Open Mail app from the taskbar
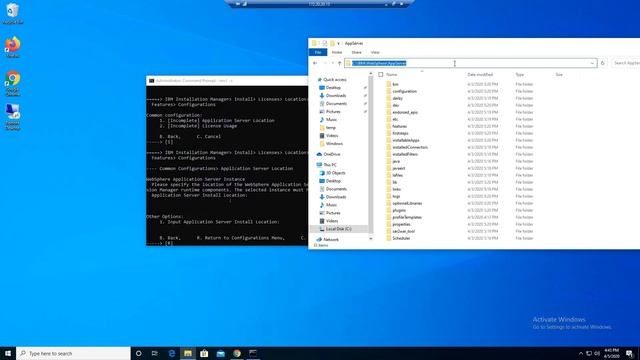 tap(220, 353)
